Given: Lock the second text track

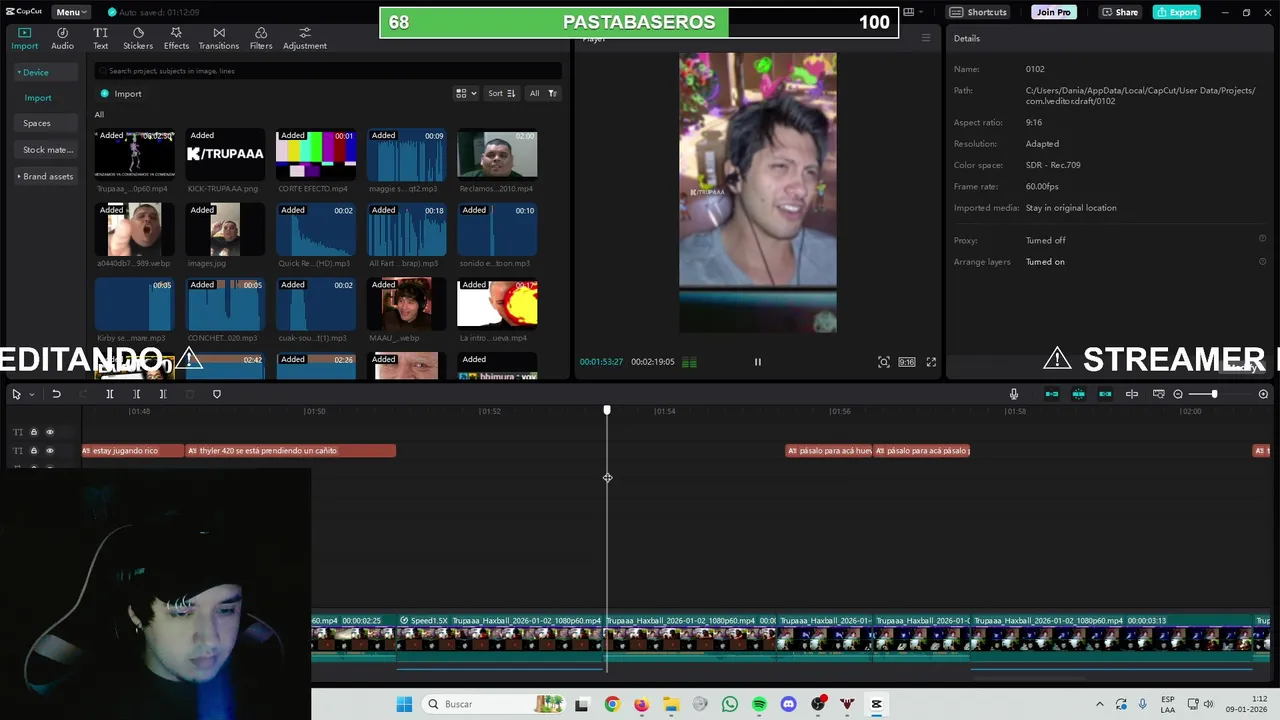Looking at the screenshot, I should pos(33,451).
